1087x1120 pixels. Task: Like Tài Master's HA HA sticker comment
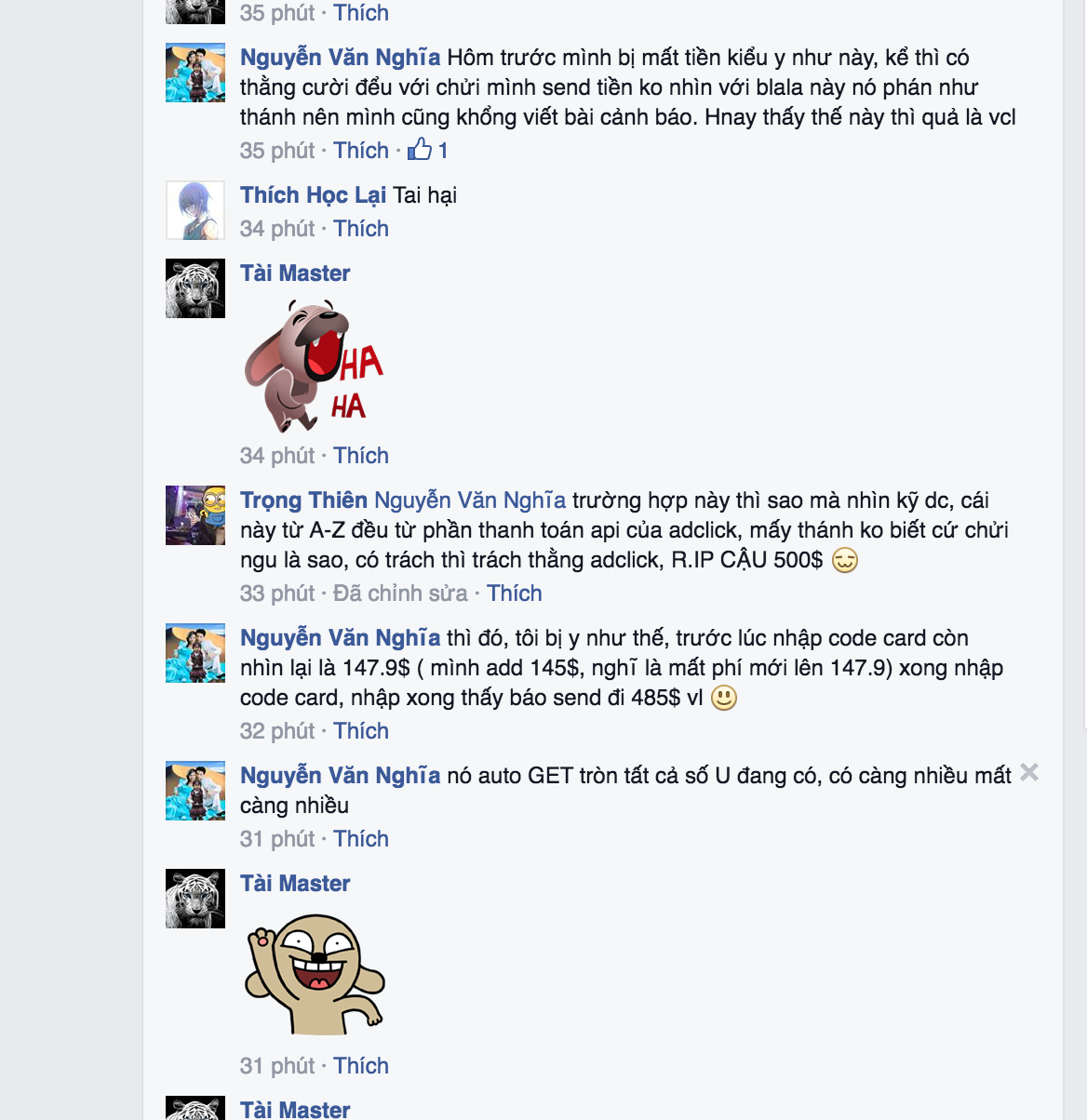[361, 456]
